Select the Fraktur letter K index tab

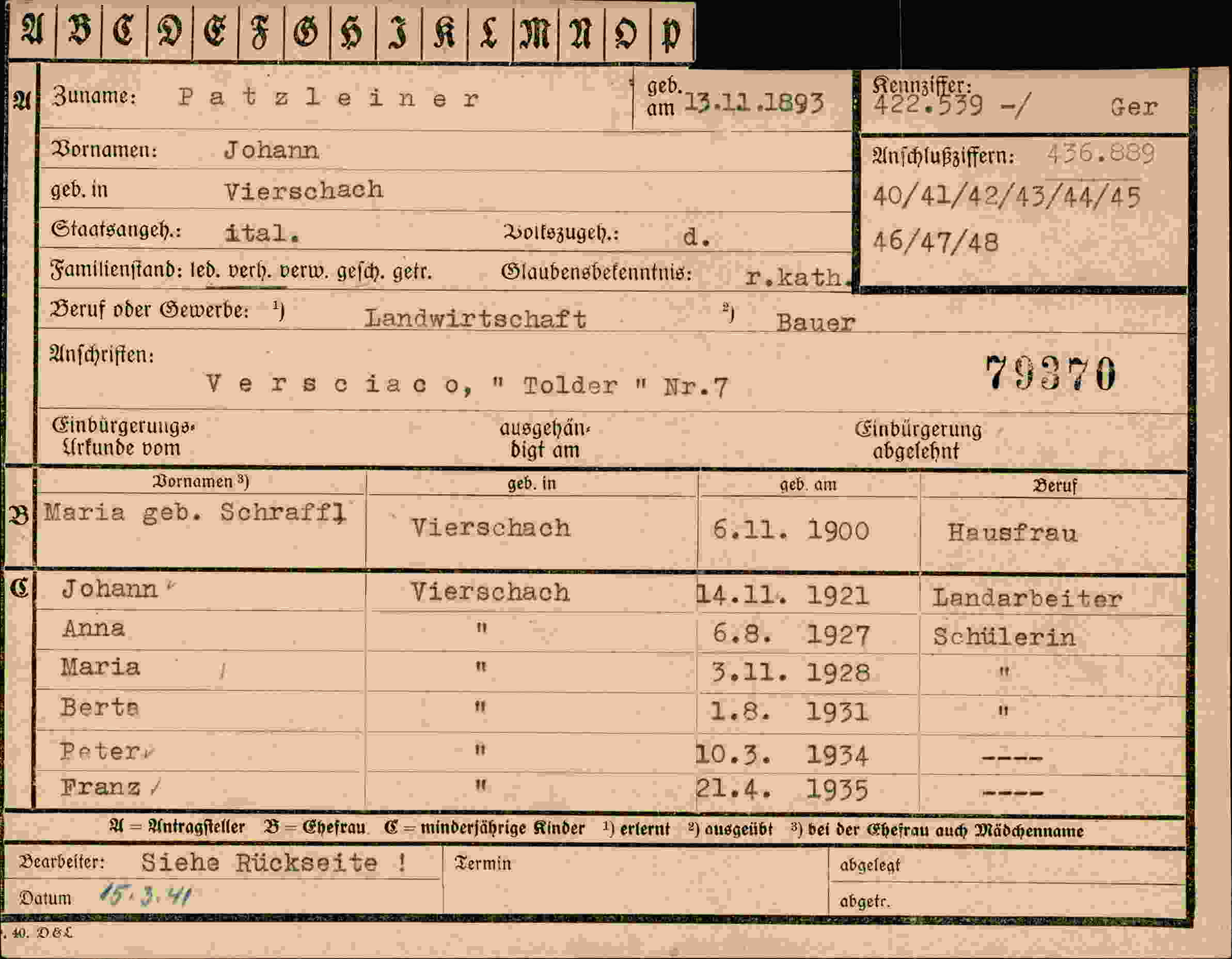[445, 33]
